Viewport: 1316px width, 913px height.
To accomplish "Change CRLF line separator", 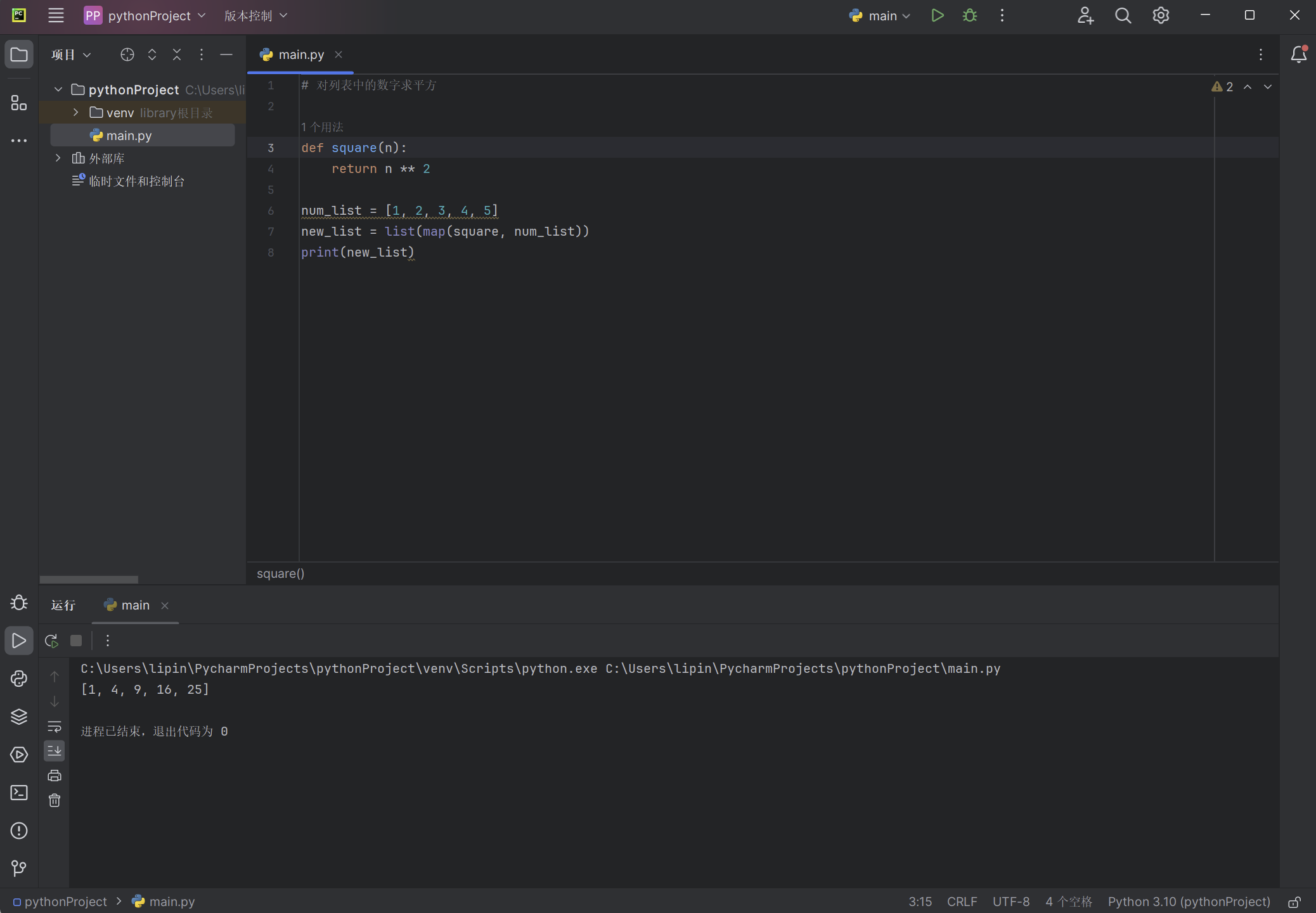I will (962, 902).
